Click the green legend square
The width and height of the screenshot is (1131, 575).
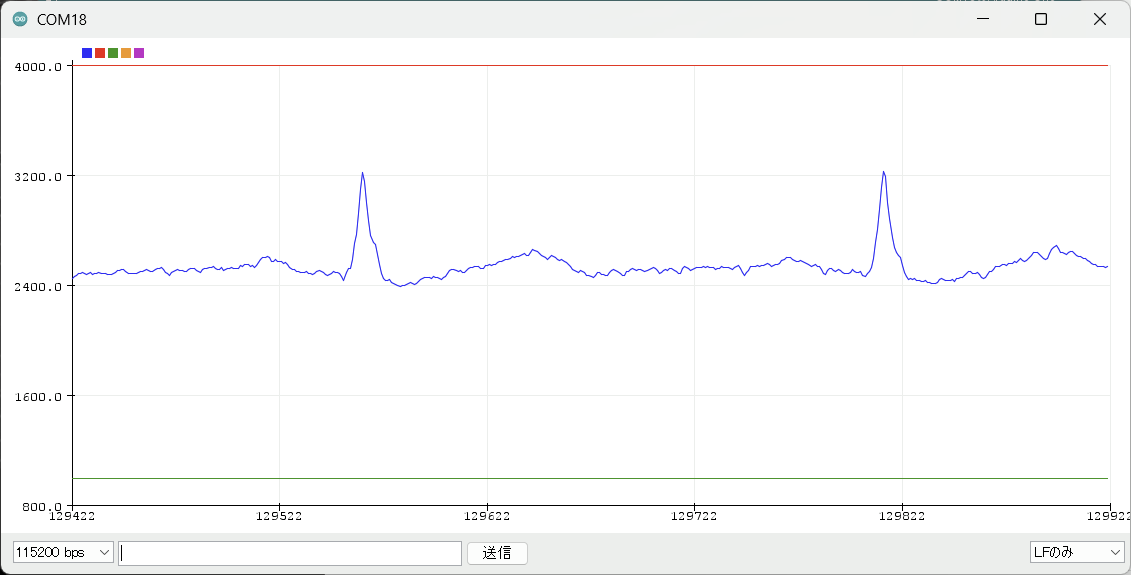coord(113,53)
